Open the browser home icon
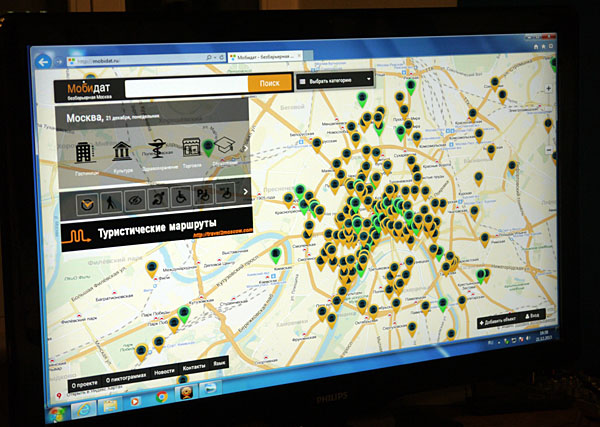 coord(536,46)
